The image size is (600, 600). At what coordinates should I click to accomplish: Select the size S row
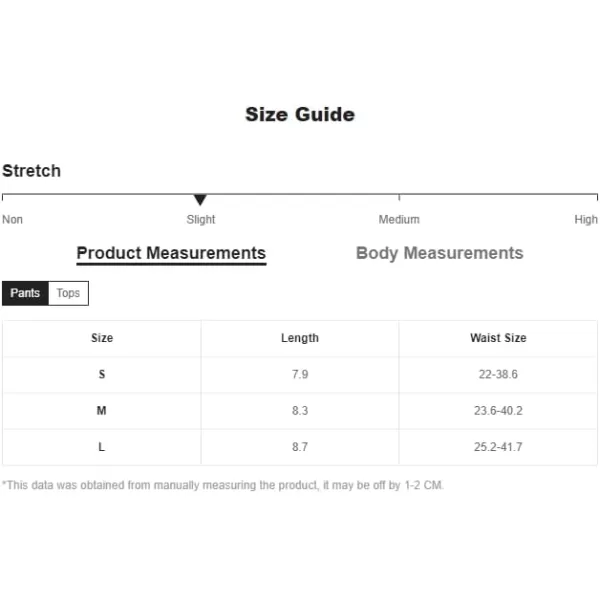coord(300,374)
